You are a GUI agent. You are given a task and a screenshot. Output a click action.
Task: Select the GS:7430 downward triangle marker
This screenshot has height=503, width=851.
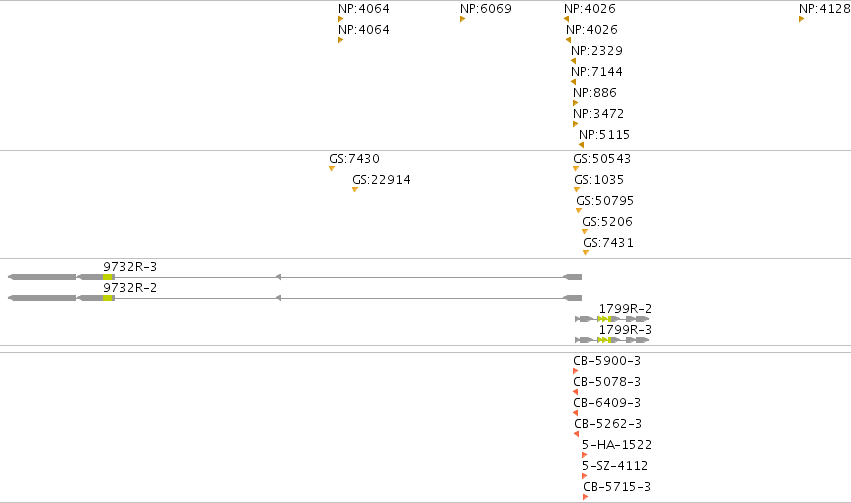[x=332, y=169]
